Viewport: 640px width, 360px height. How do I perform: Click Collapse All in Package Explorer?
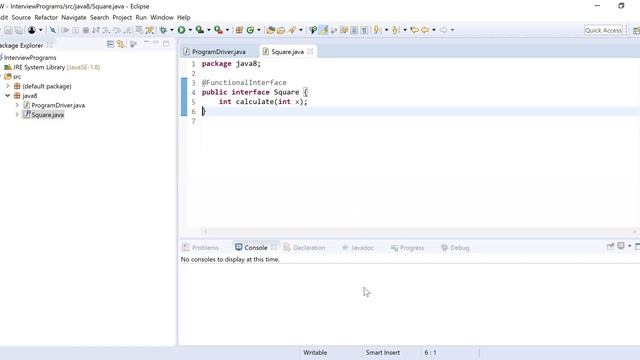click(x=110, y=44)
